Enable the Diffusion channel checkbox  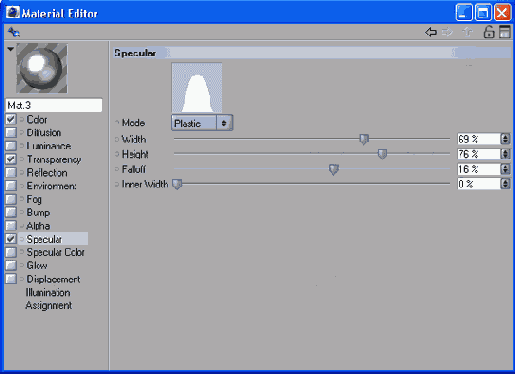(x=11, y=133)
